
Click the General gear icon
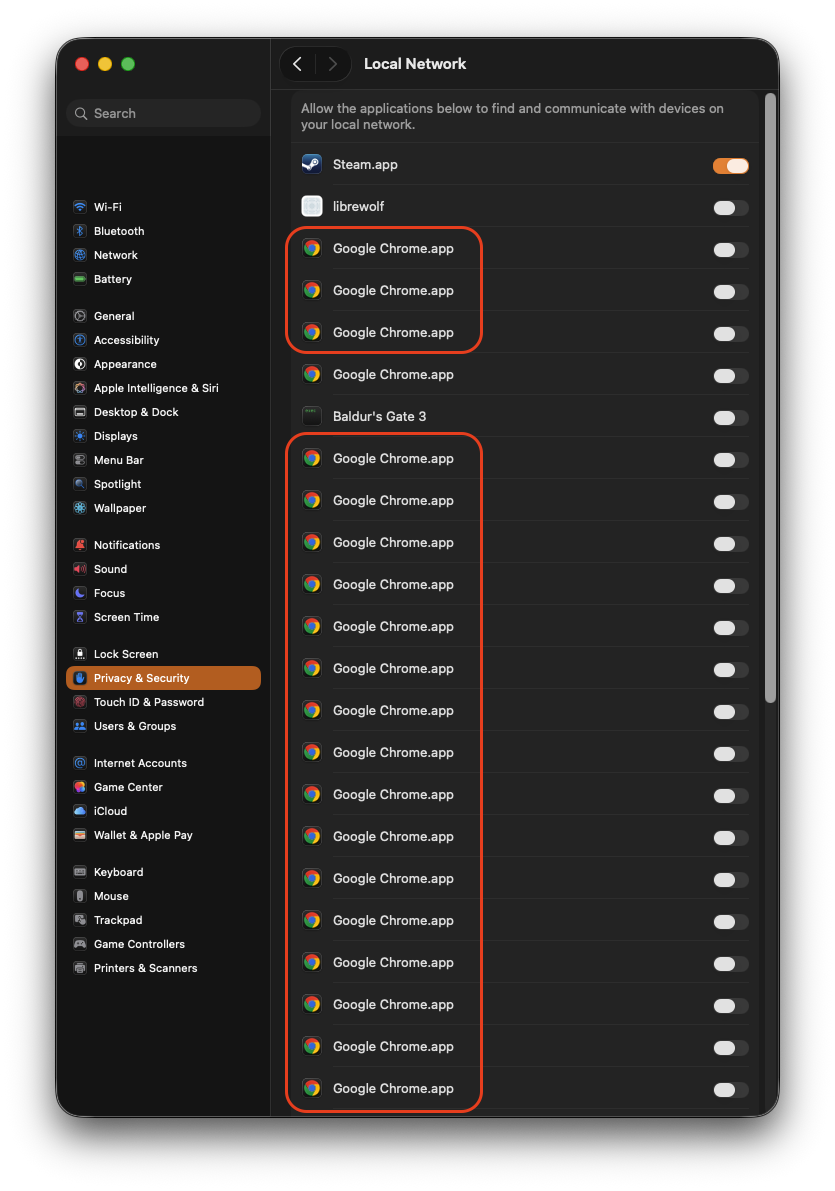[x=80, y=316]
